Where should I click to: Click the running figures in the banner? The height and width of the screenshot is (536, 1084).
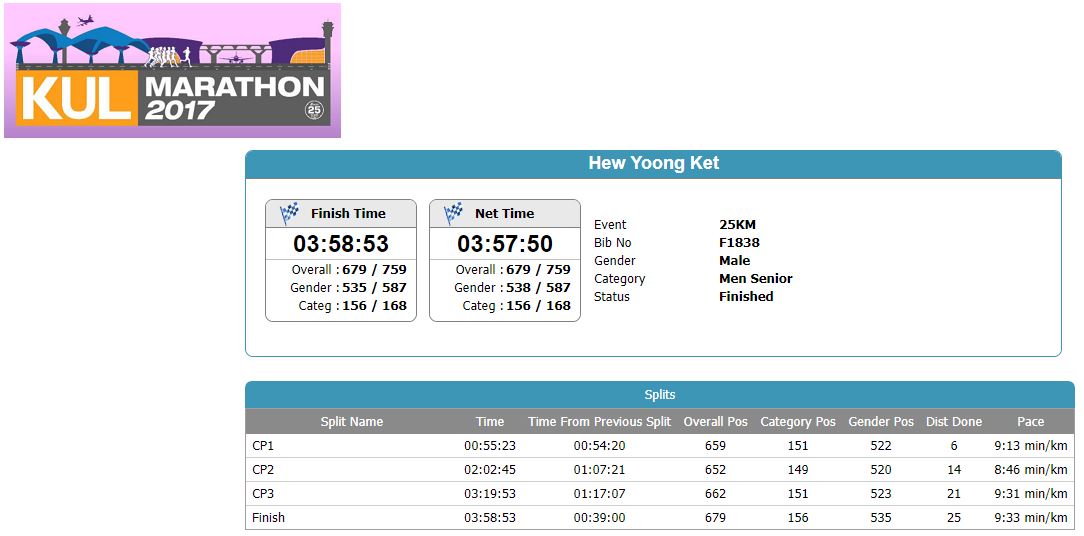[x=168, y=56]
